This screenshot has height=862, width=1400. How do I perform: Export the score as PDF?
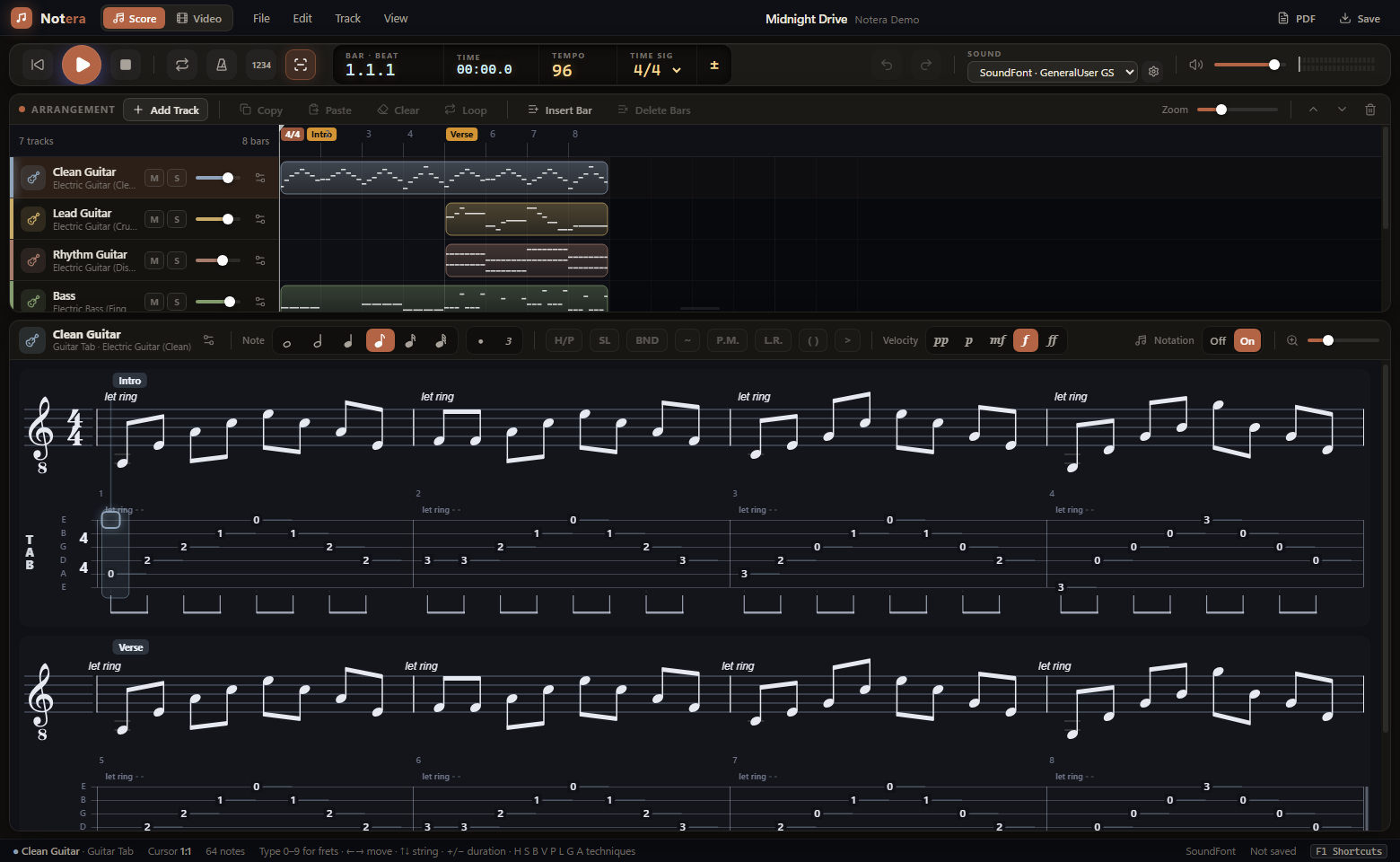(1297, 18)
